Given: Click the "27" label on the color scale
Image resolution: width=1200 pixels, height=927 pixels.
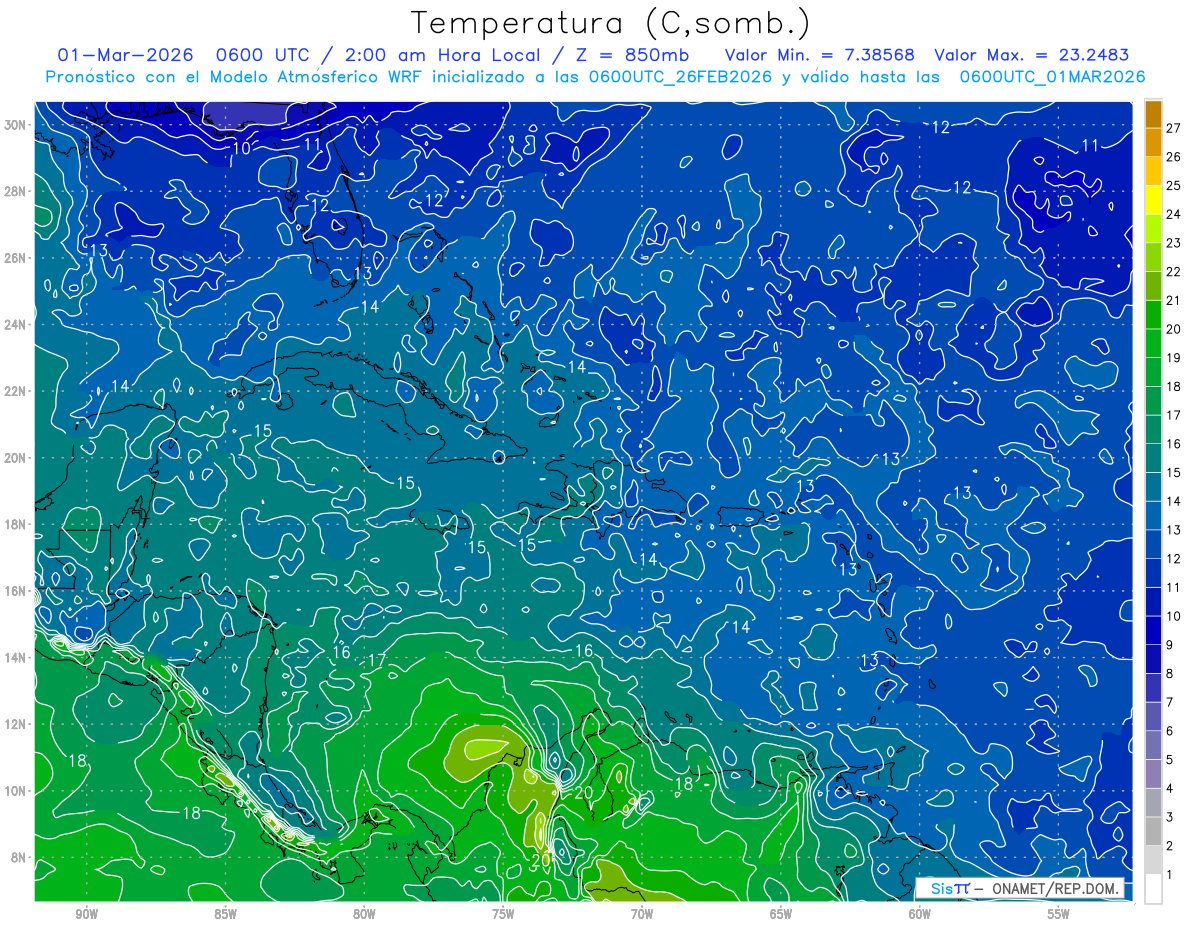Looking at the screenshot, I should [x=1174, y=127].
